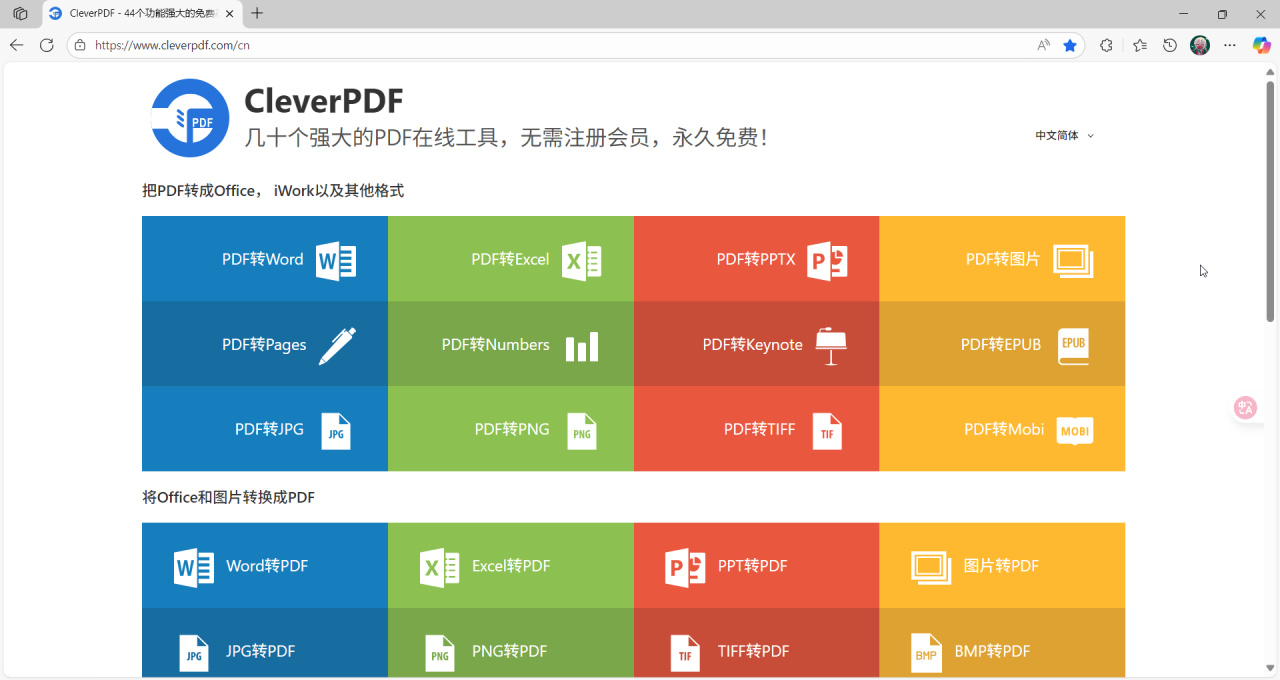The width and height of the screenshot is (1280, 680).
Task: Open the PDF转Numbers link
Action: click(511, 344)
